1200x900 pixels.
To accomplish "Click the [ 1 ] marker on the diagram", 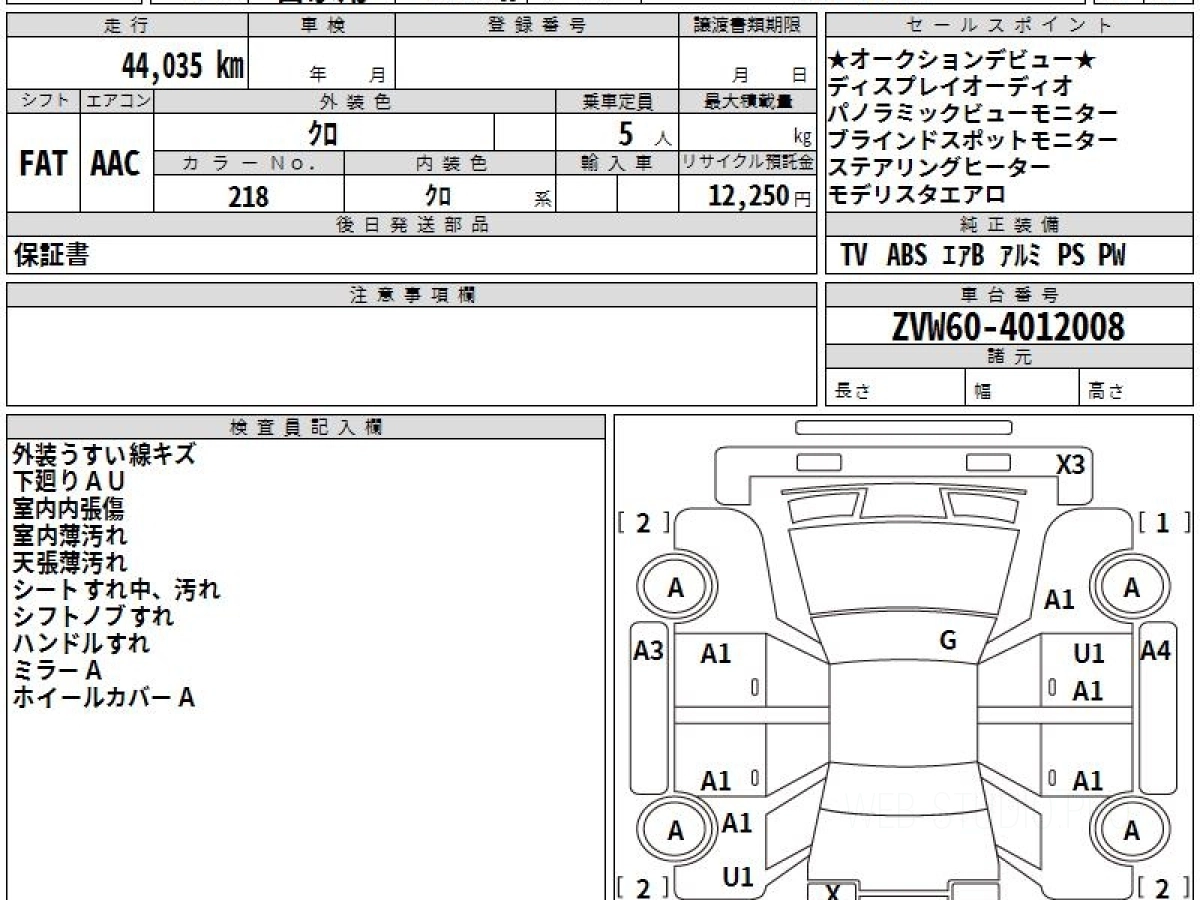I will [1165, 522].
